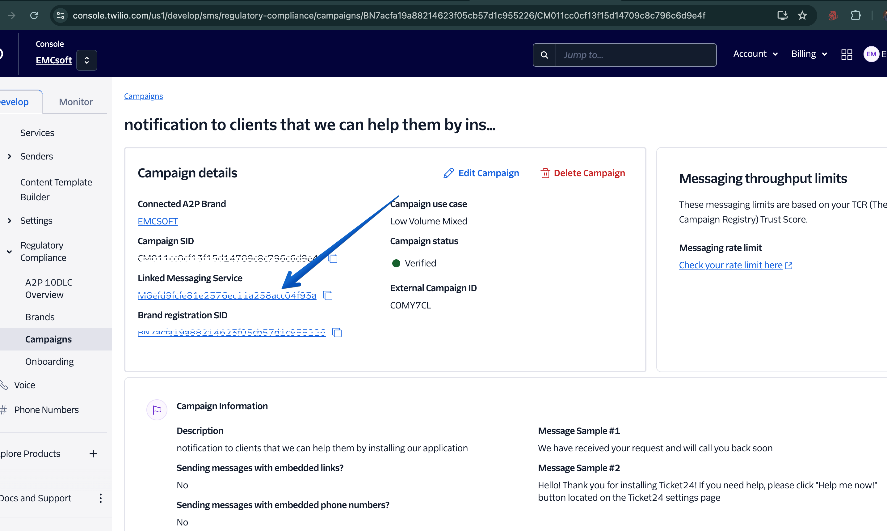Click the Delete Campaign button

coord(583,173)
